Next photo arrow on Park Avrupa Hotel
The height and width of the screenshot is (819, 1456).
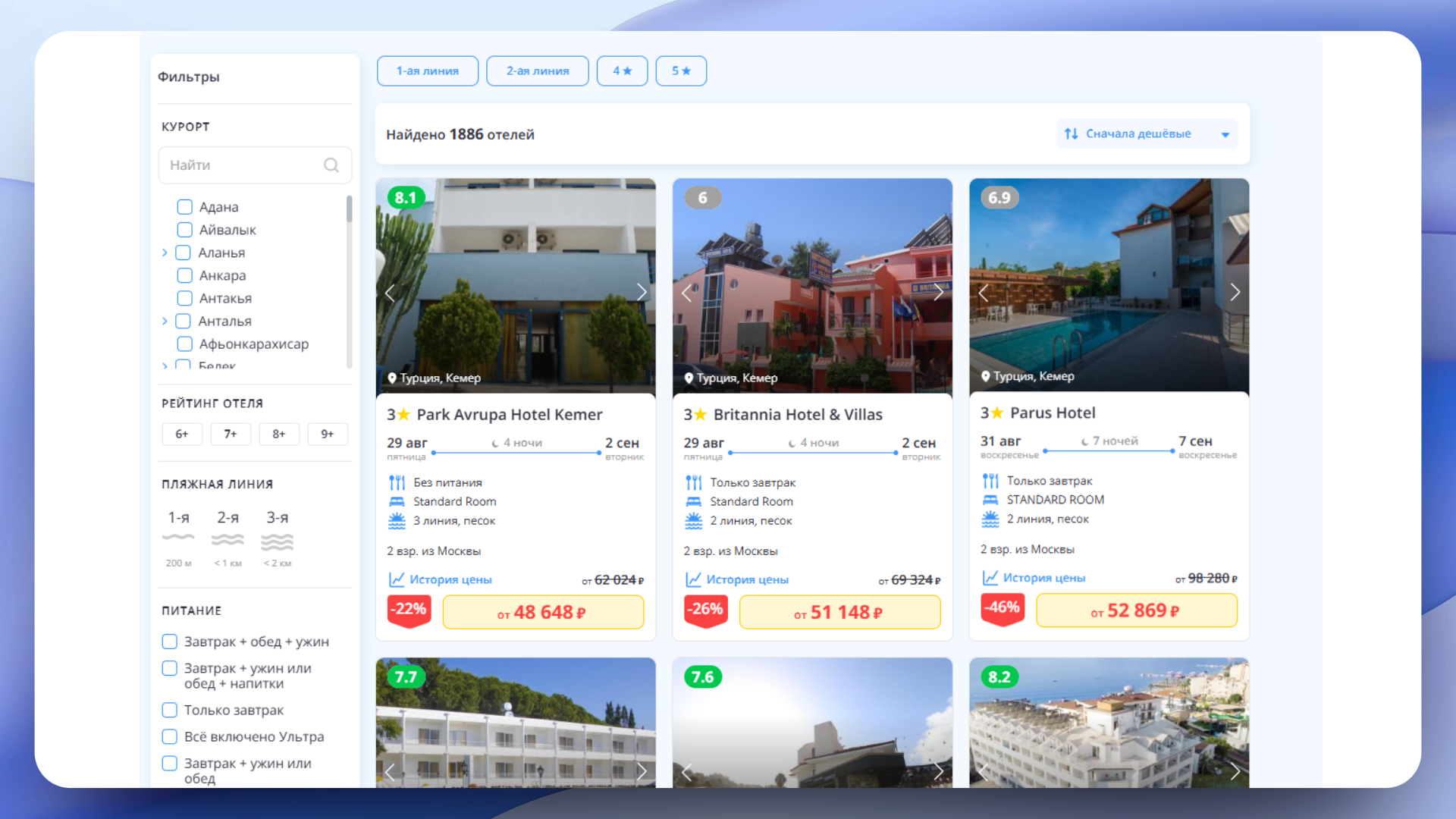[642, 292]
